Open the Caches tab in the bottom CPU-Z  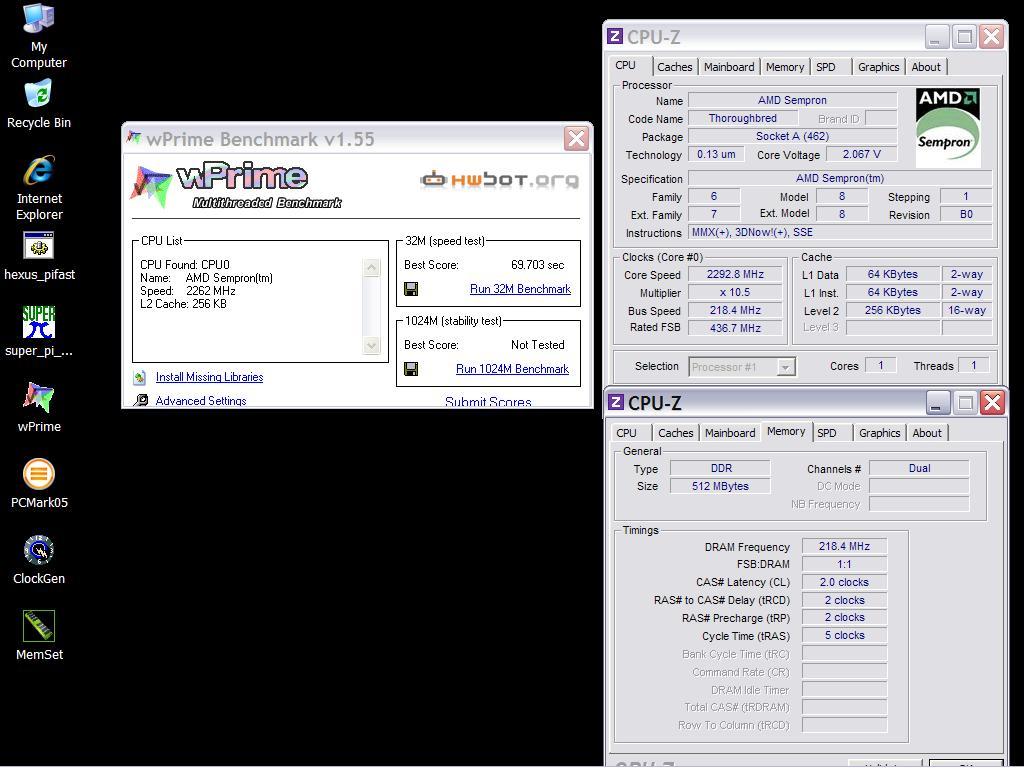[675, 432]
